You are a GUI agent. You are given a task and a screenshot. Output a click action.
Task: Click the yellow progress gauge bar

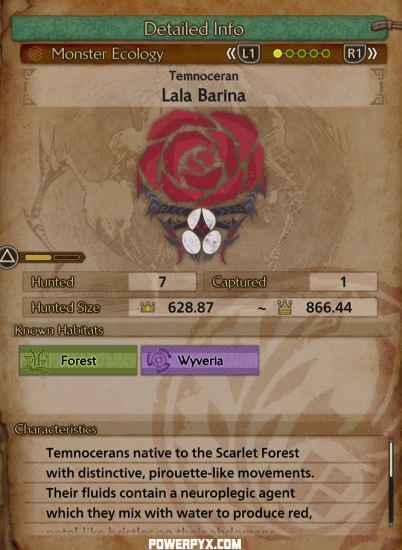click(53, 258)
